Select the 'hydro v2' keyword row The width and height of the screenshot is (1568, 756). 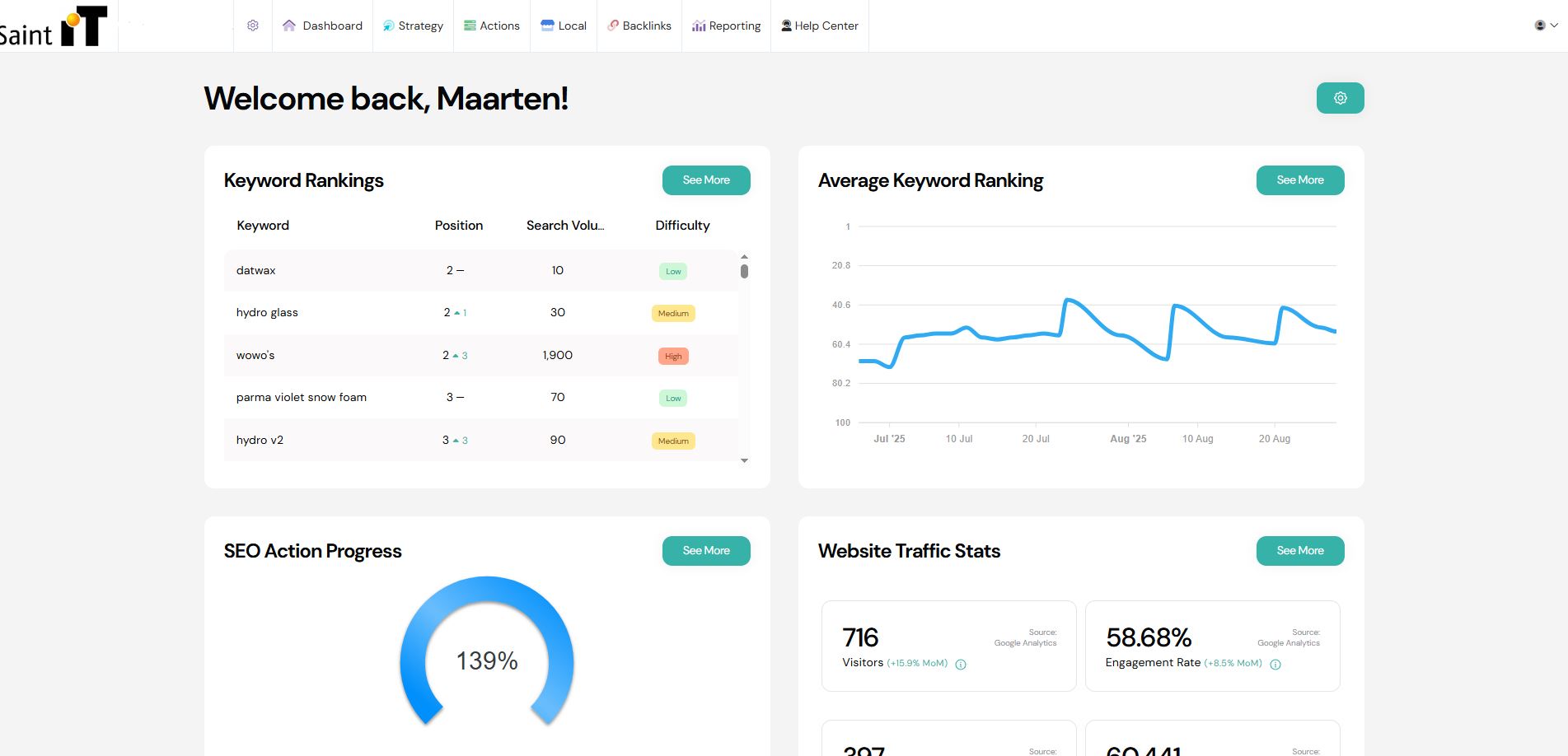[480, 440]
